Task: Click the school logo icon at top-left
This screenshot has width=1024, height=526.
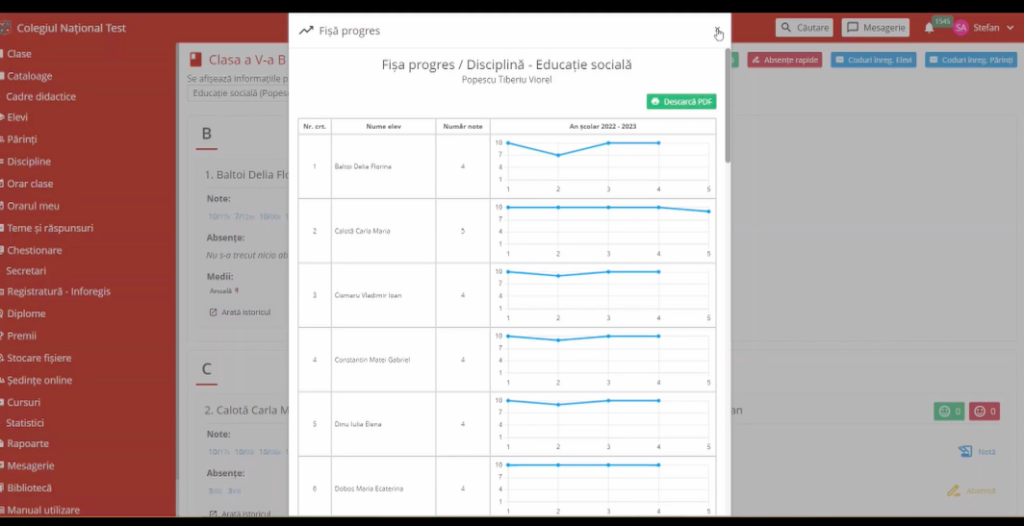Action: tap(5, 28)
